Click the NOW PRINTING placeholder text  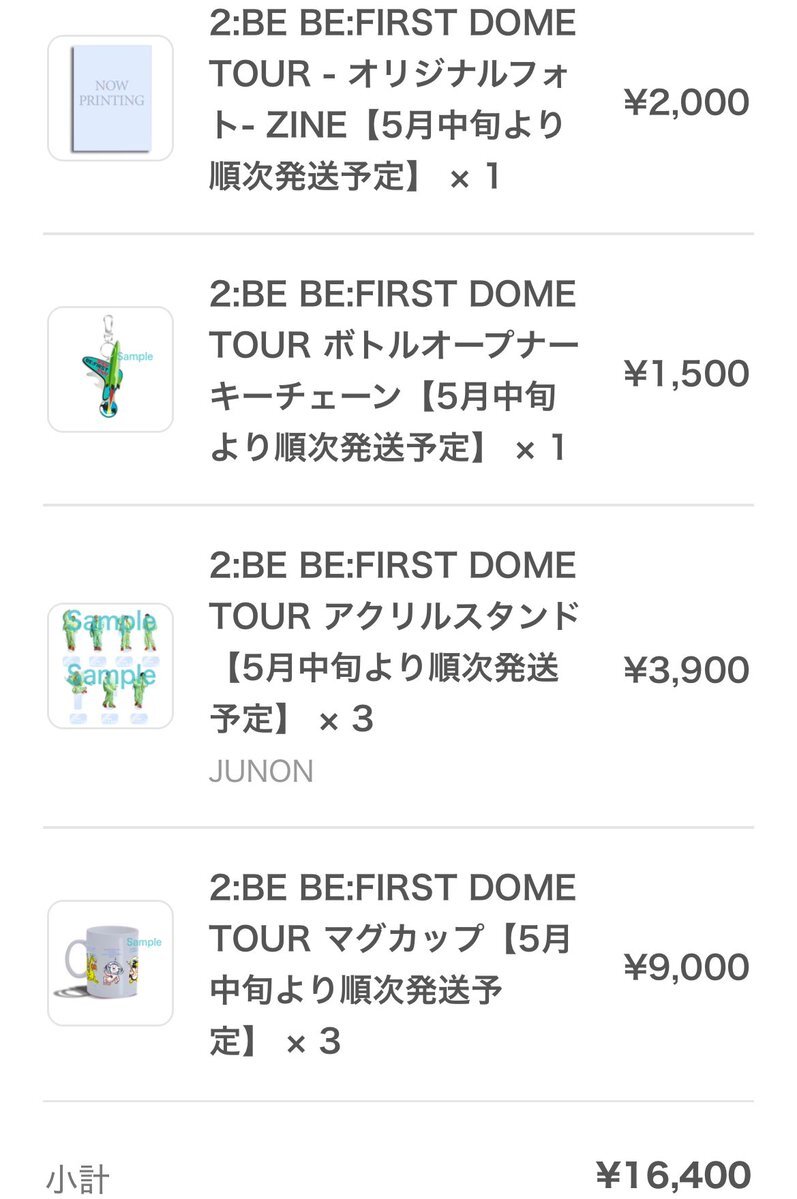111,93
